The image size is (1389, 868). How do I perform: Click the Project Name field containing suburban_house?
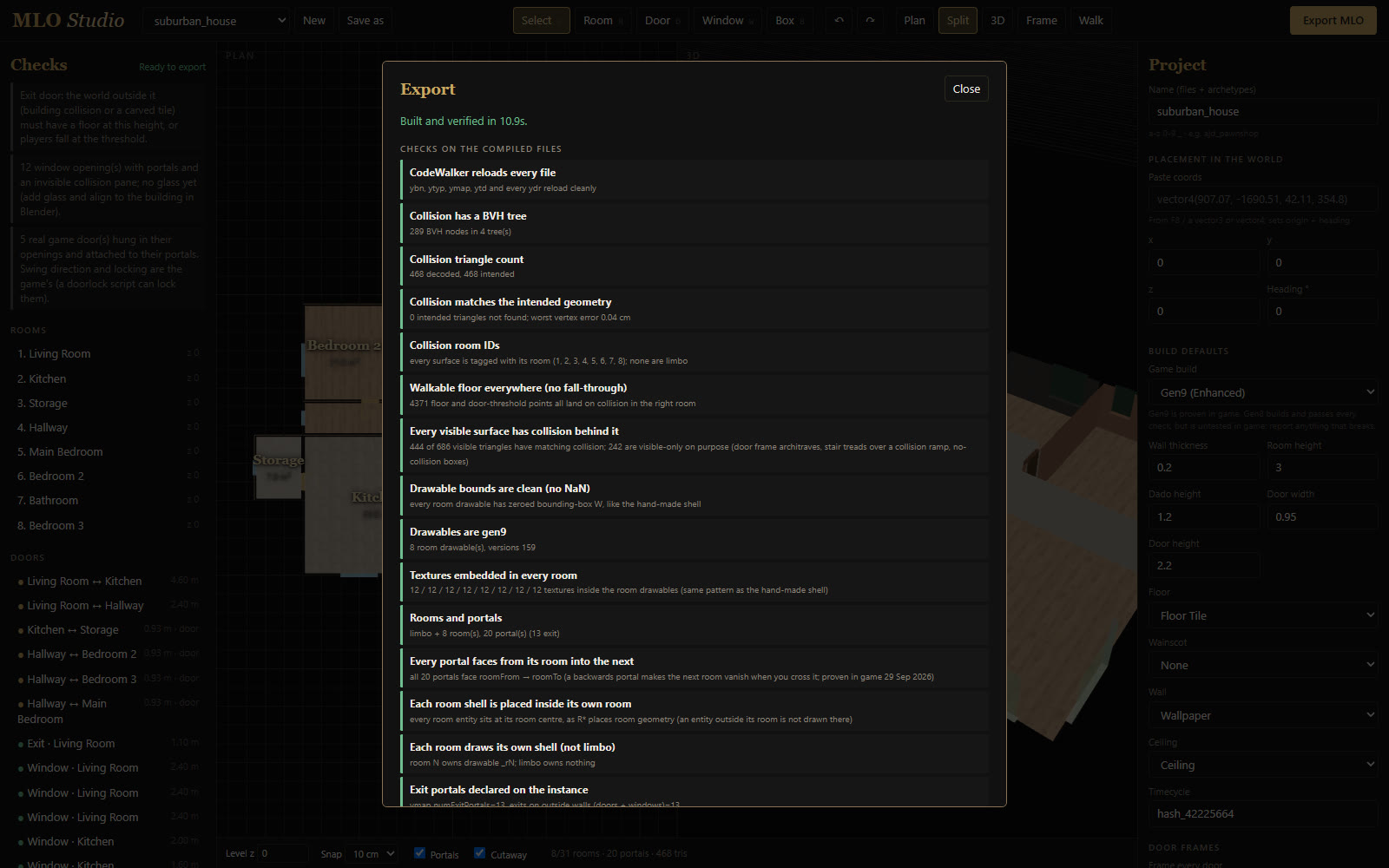[x=1263, y=111]
